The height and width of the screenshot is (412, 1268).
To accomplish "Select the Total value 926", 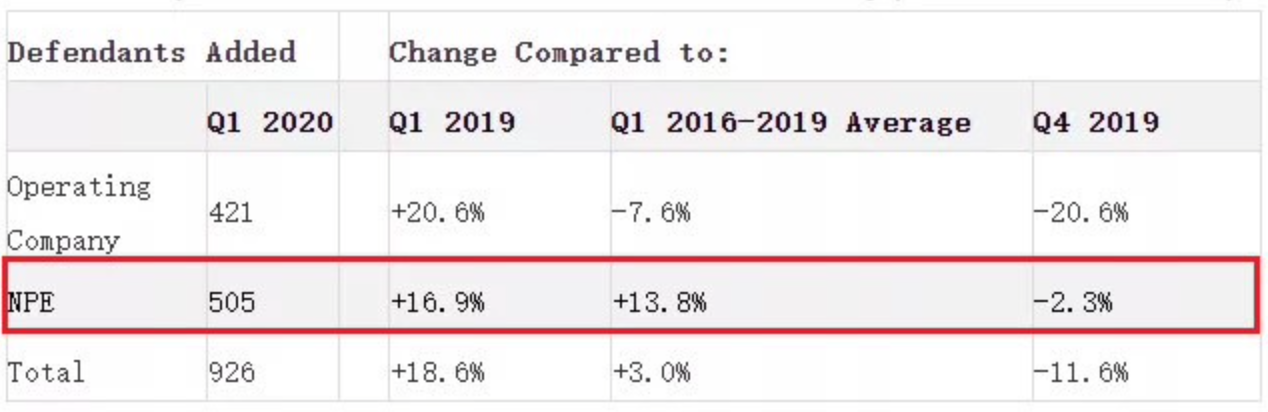I will pyautogui.click(x=231, y=373).
